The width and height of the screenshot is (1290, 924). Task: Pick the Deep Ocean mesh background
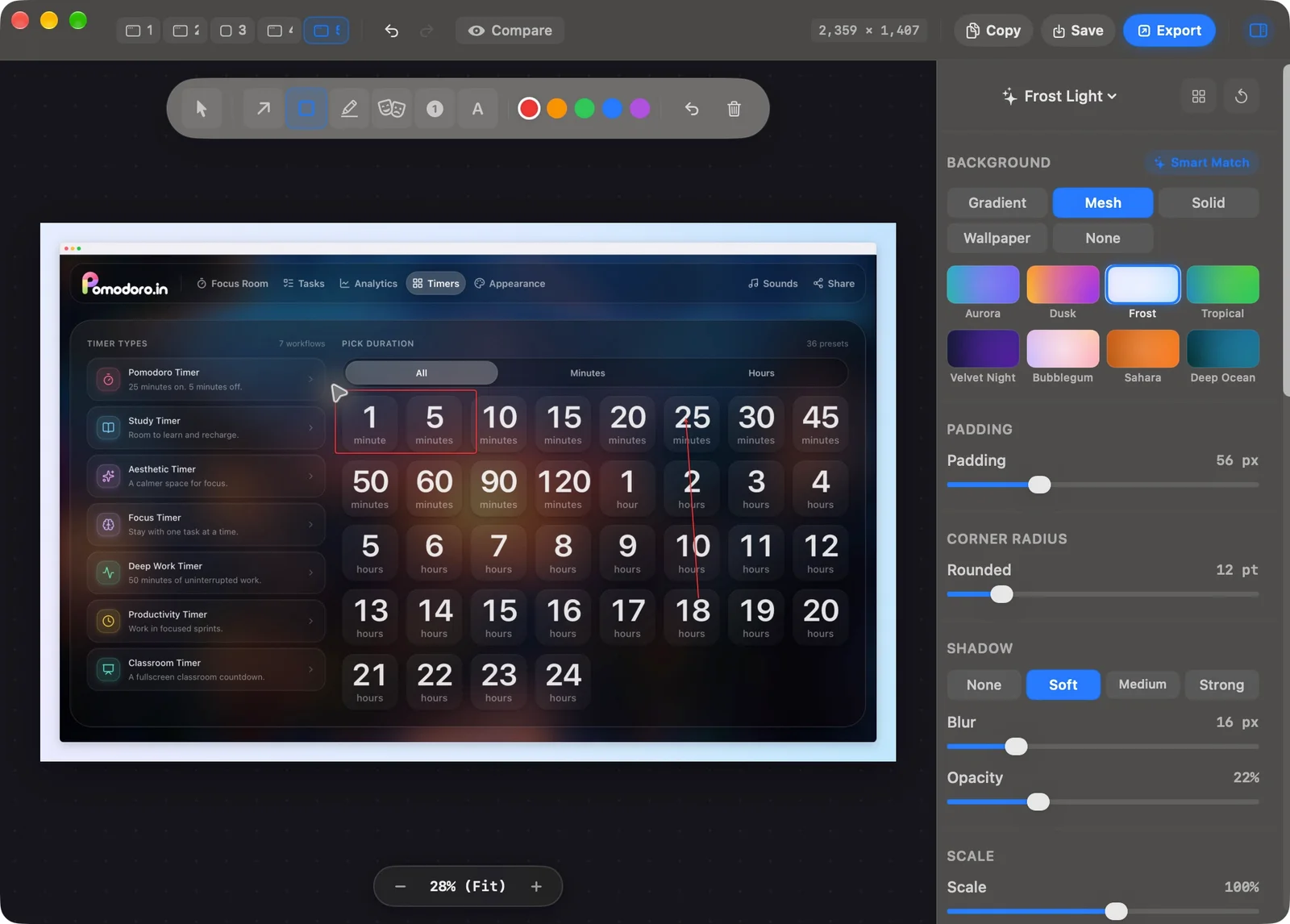(x=1222, y=348)
